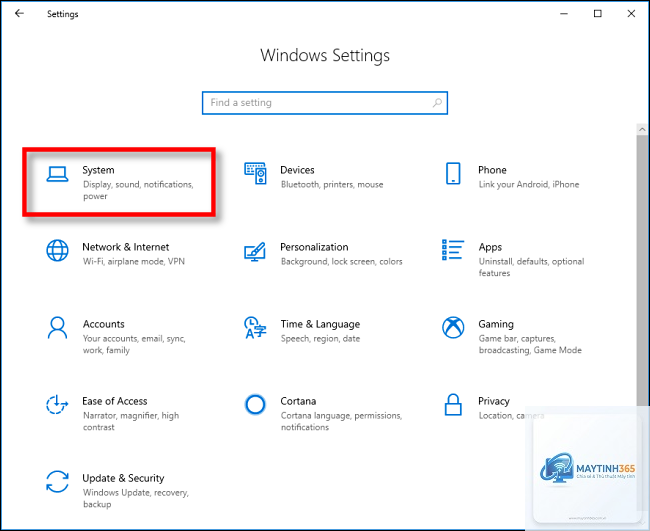Open the Ease of Access icon
Viewport: 650px width, 531px height.
(x=57, y=405)
